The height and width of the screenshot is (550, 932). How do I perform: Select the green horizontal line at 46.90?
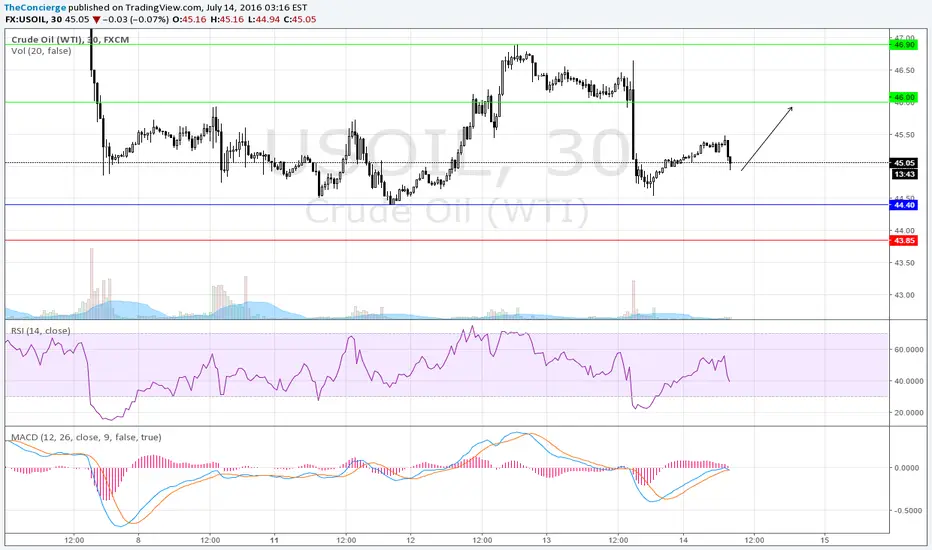(x=447, y=45)
